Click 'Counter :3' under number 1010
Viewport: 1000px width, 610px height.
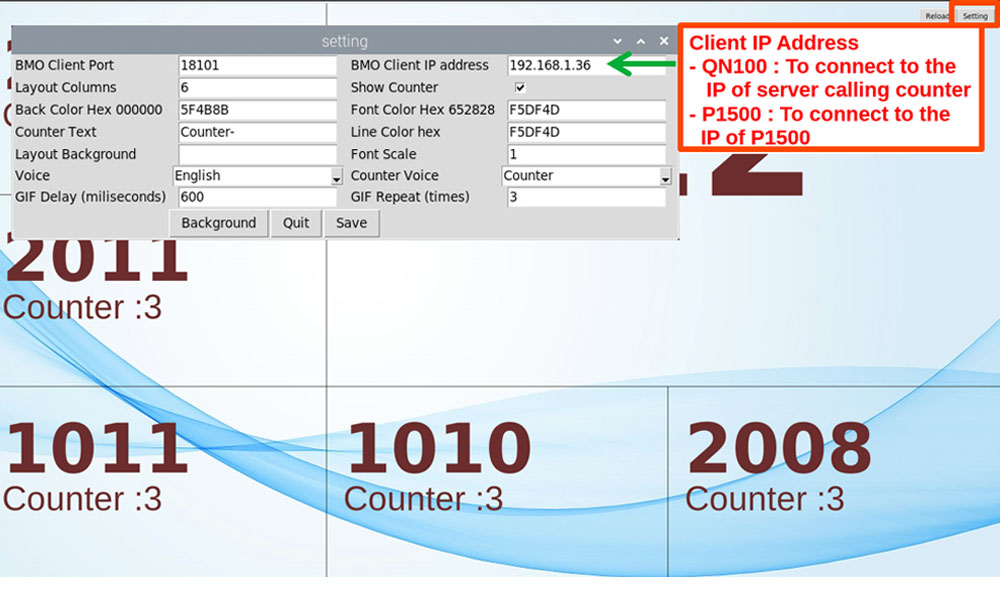click(x=423, y=499)
